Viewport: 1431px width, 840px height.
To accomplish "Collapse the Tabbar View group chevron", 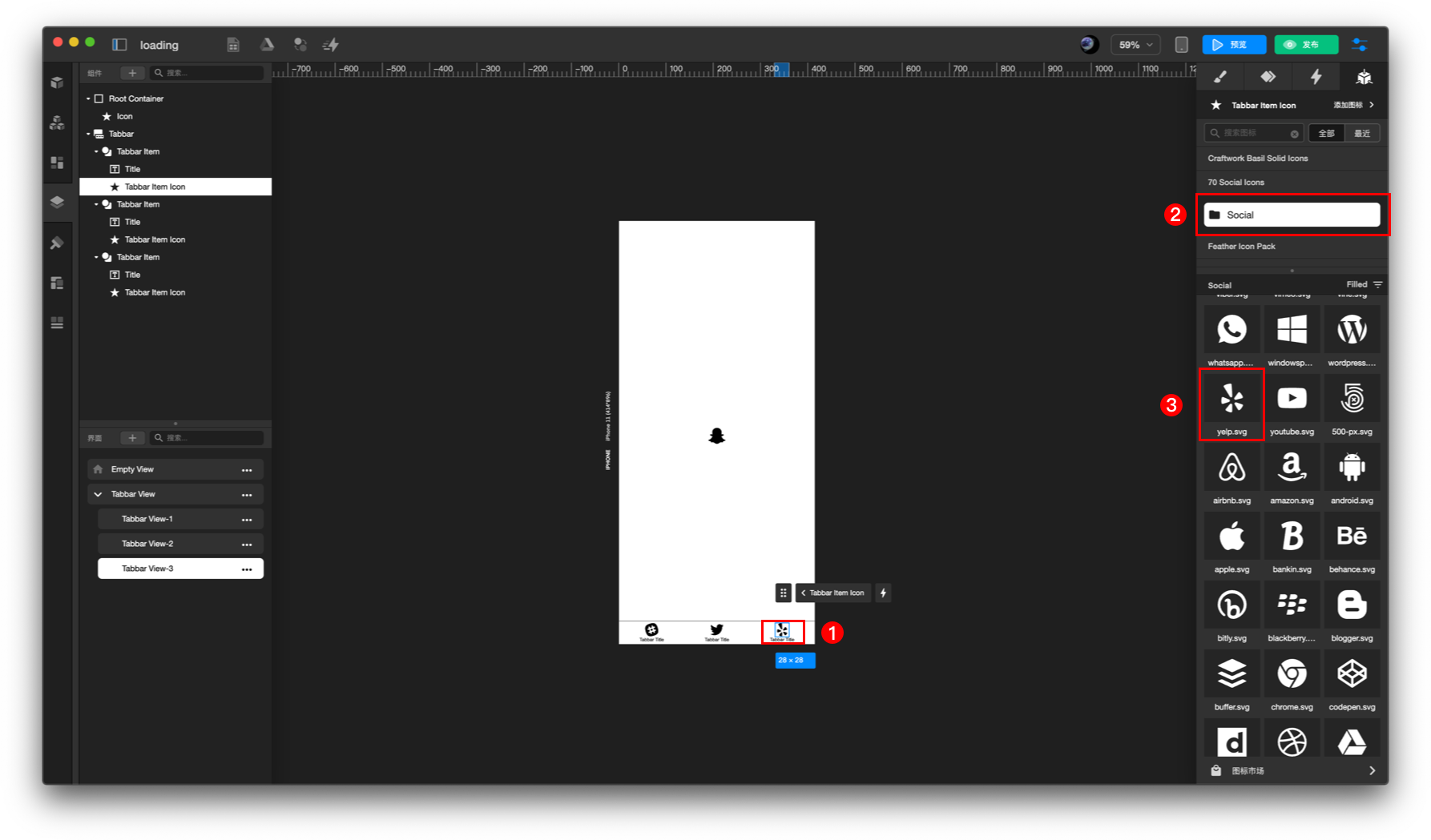I will (x=98, y=494).
